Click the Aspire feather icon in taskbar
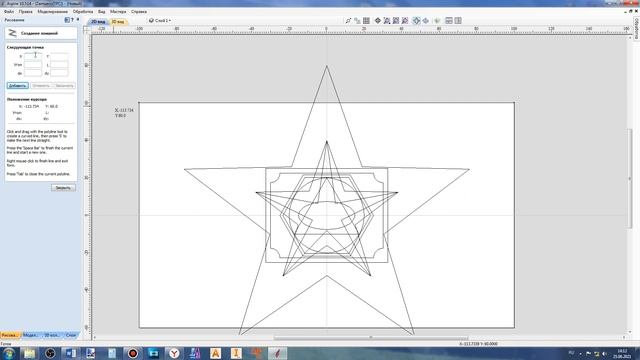The image size is (640, 360). coord(278,353)
